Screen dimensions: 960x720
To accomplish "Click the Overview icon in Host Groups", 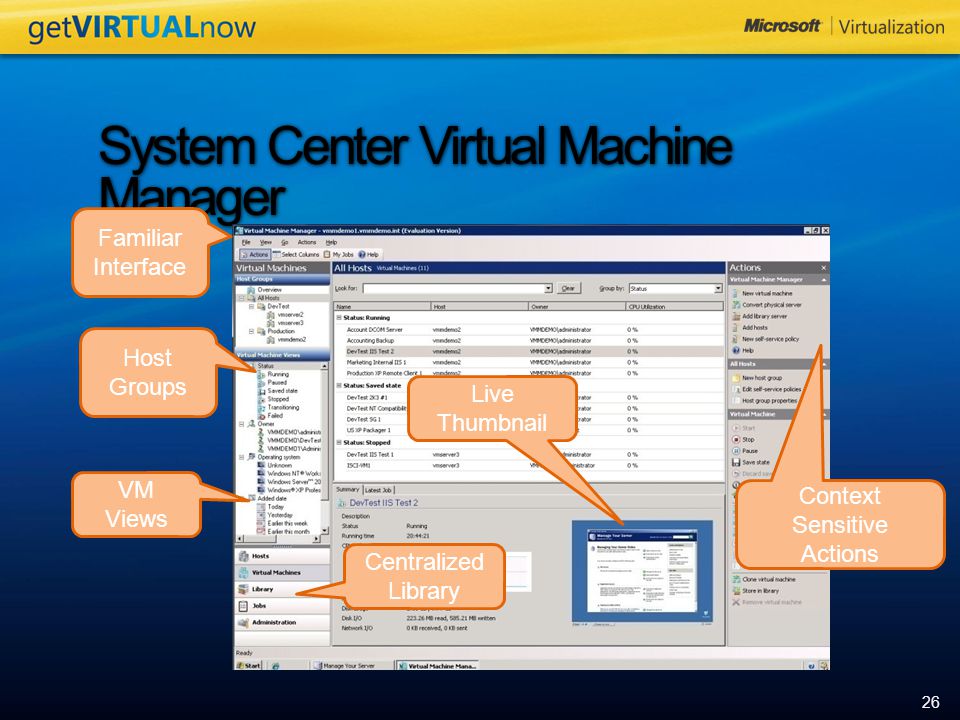I will [x=251, y=290].
